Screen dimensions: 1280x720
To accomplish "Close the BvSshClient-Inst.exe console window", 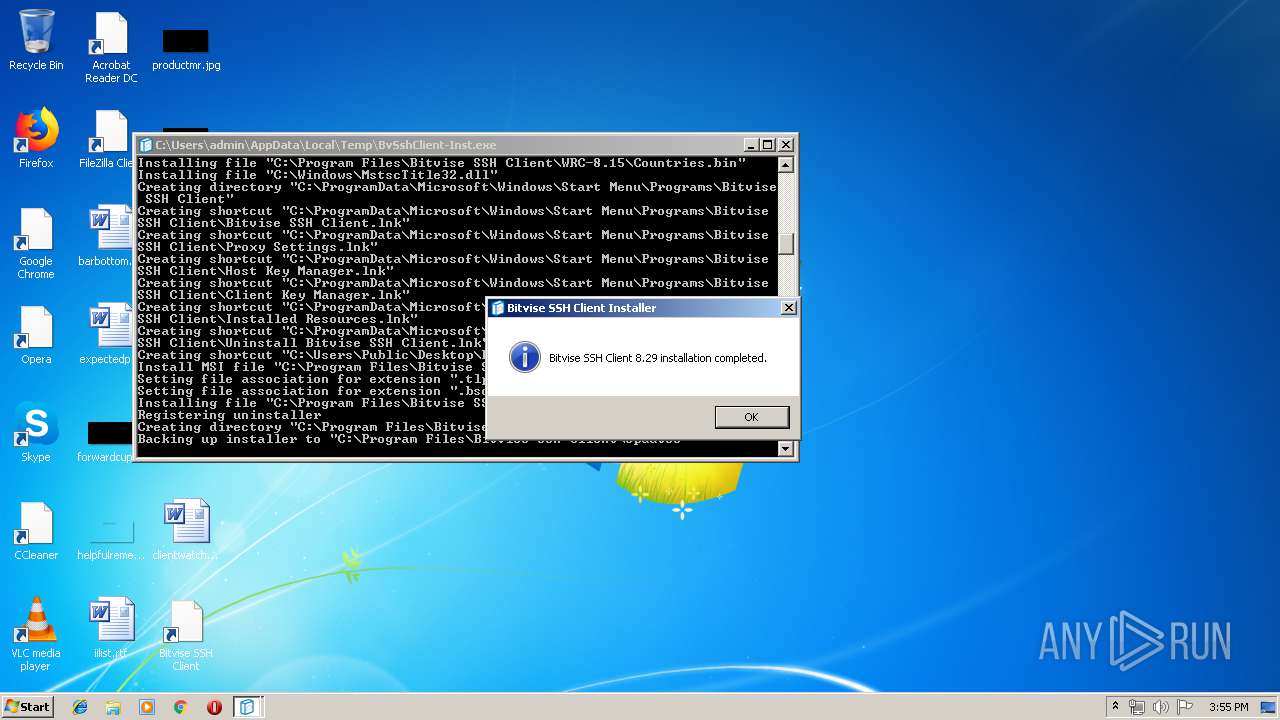I will 786,145.
